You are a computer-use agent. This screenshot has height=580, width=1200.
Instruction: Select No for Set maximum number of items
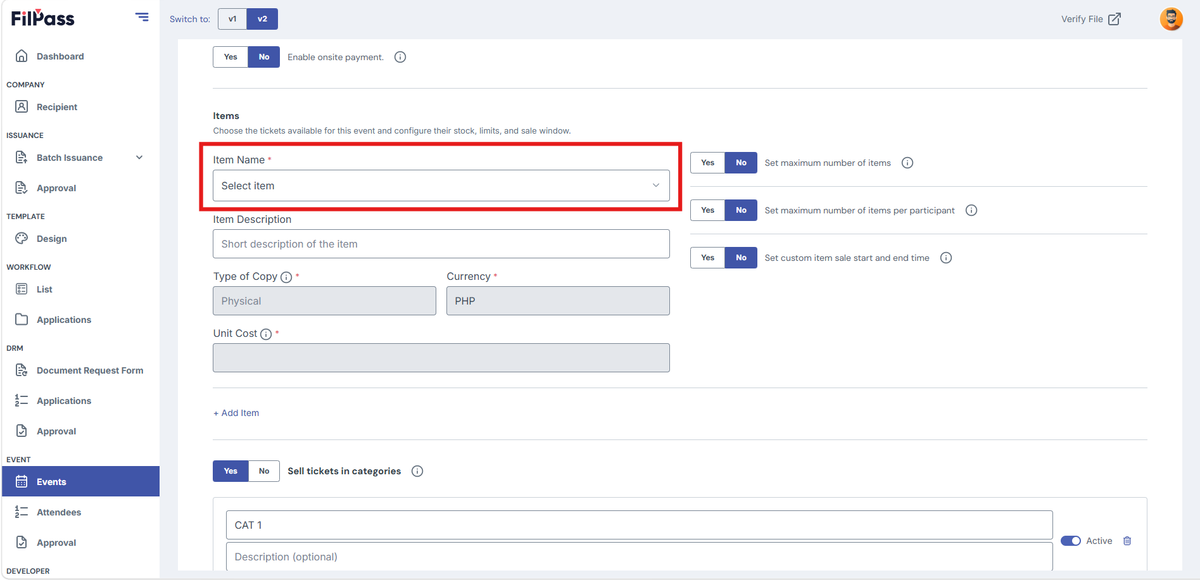point(741,163)
